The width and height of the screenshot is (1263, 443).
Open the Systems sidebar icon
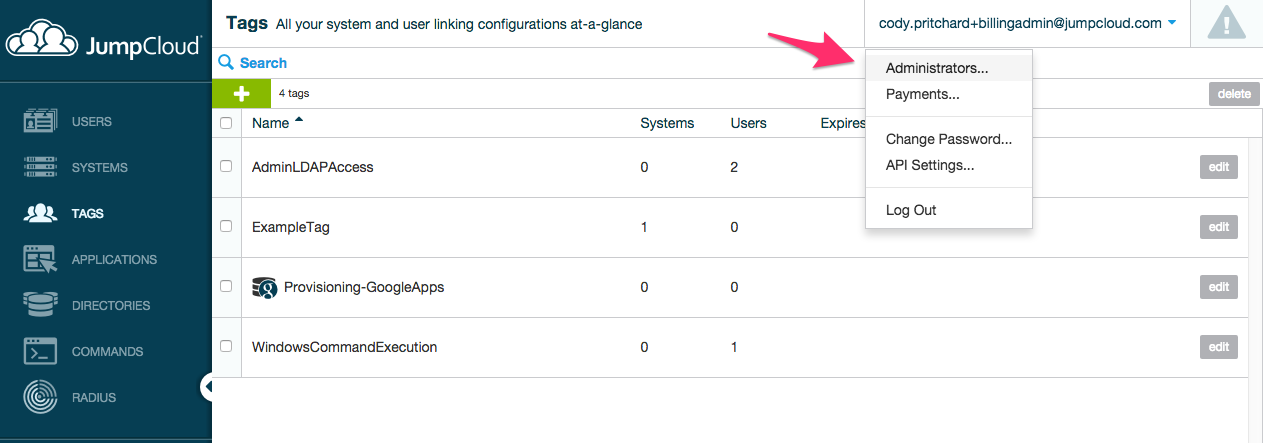[39, 168]
